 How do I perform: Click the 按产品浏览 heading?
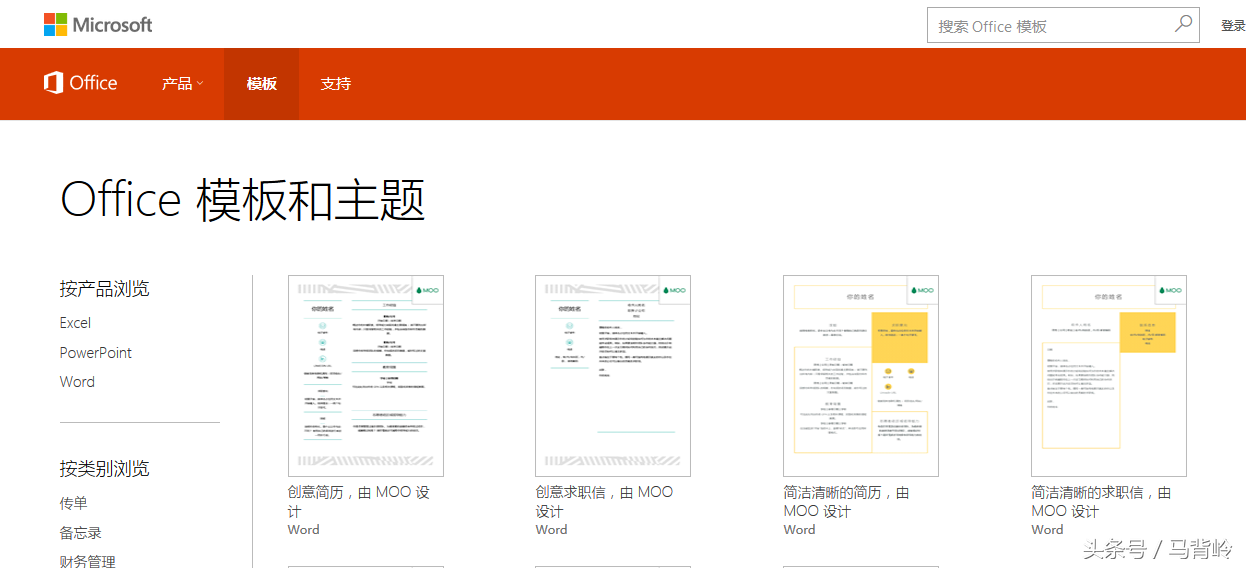[104, 289]
